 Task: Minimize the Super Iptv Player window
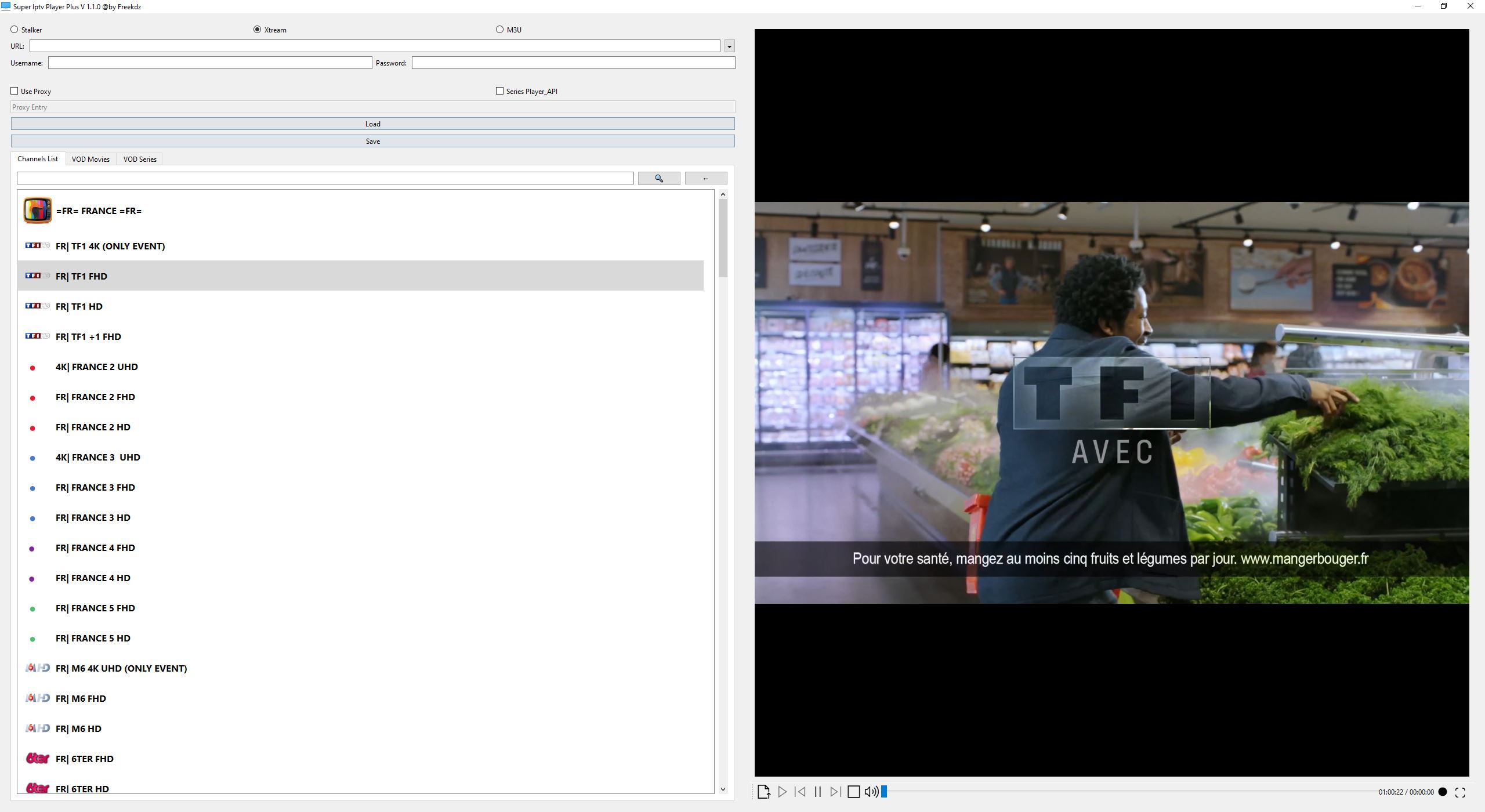point(1418,6)
